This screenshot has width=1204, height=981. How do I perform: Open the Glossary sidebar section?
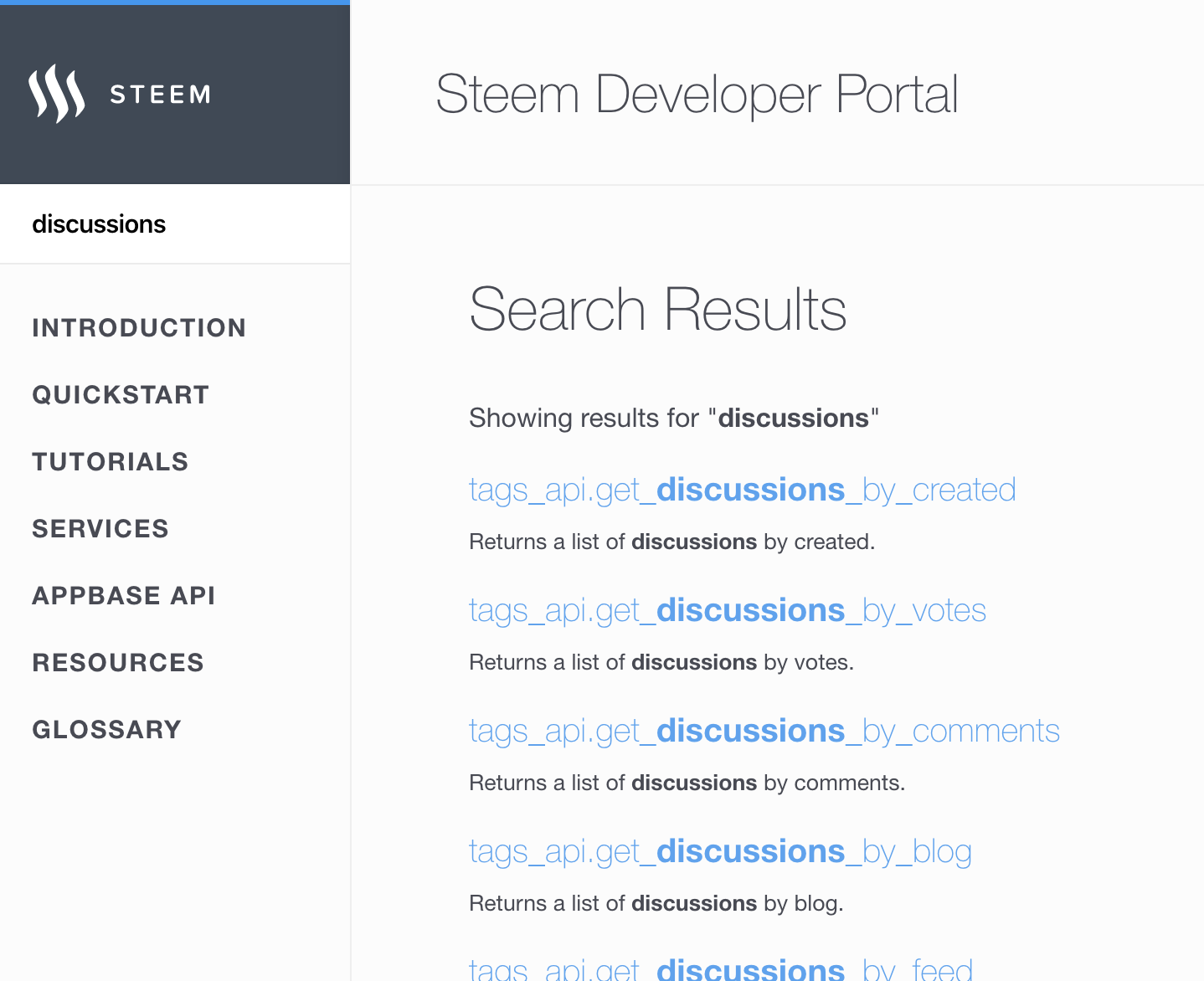click(106, 730)
